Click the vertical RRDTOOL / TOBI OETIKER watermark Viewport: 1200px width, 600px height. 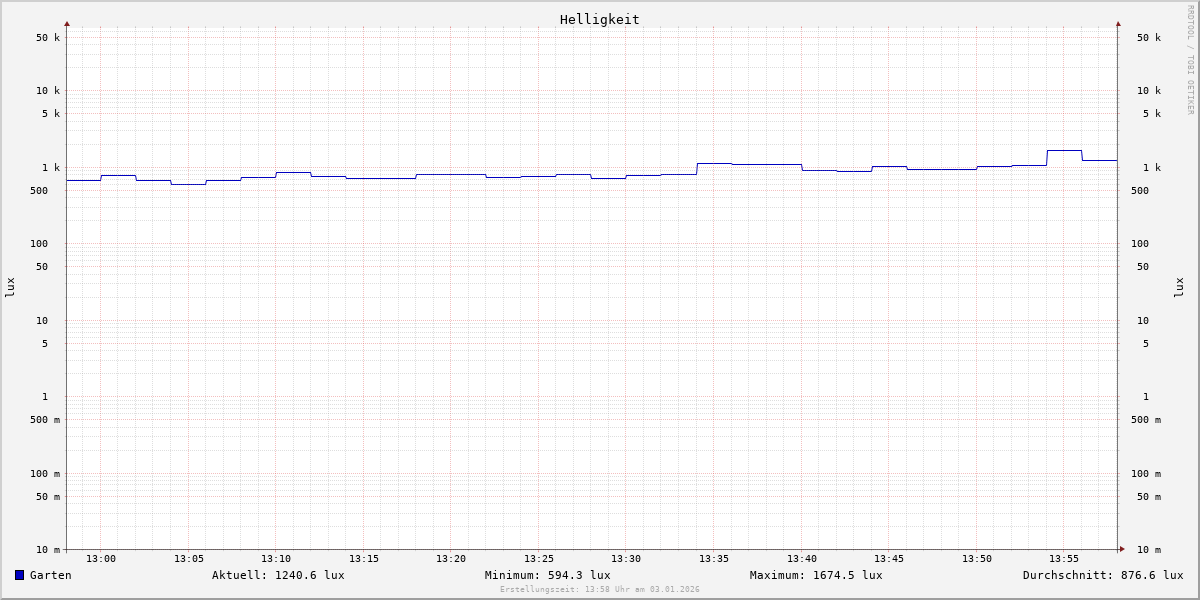pos(1190,60)
